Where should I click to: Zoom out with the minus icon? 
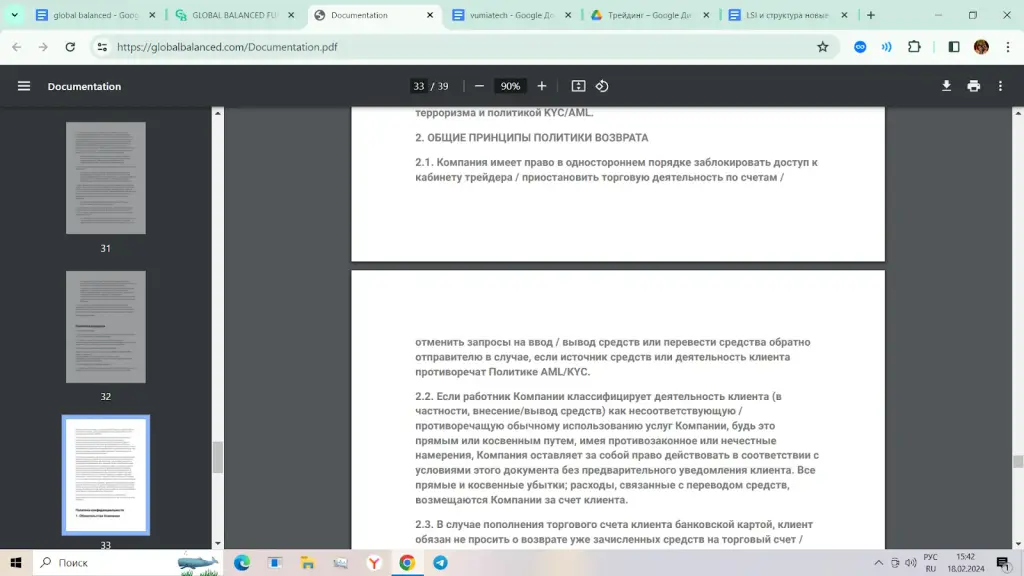(479, 86)
